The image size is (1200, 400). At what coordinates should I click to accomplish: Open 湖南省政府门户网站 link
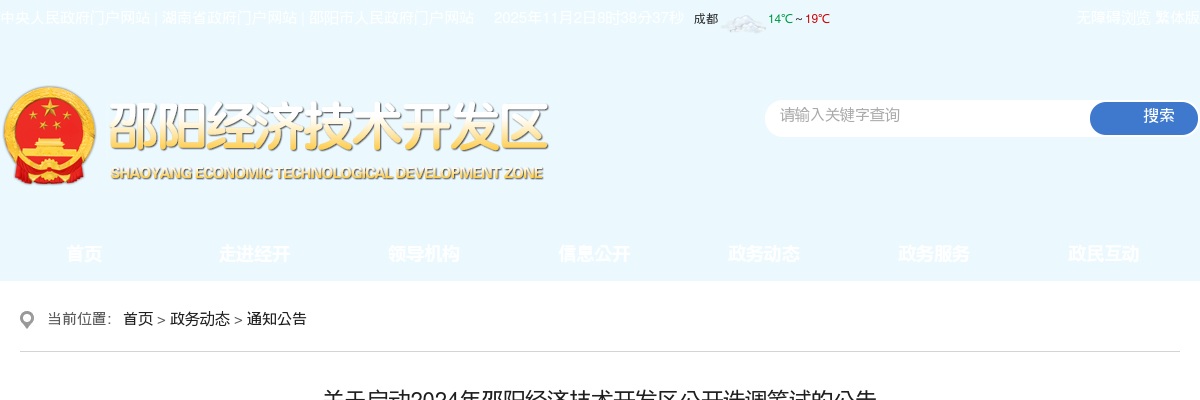(x=228, y=18)
